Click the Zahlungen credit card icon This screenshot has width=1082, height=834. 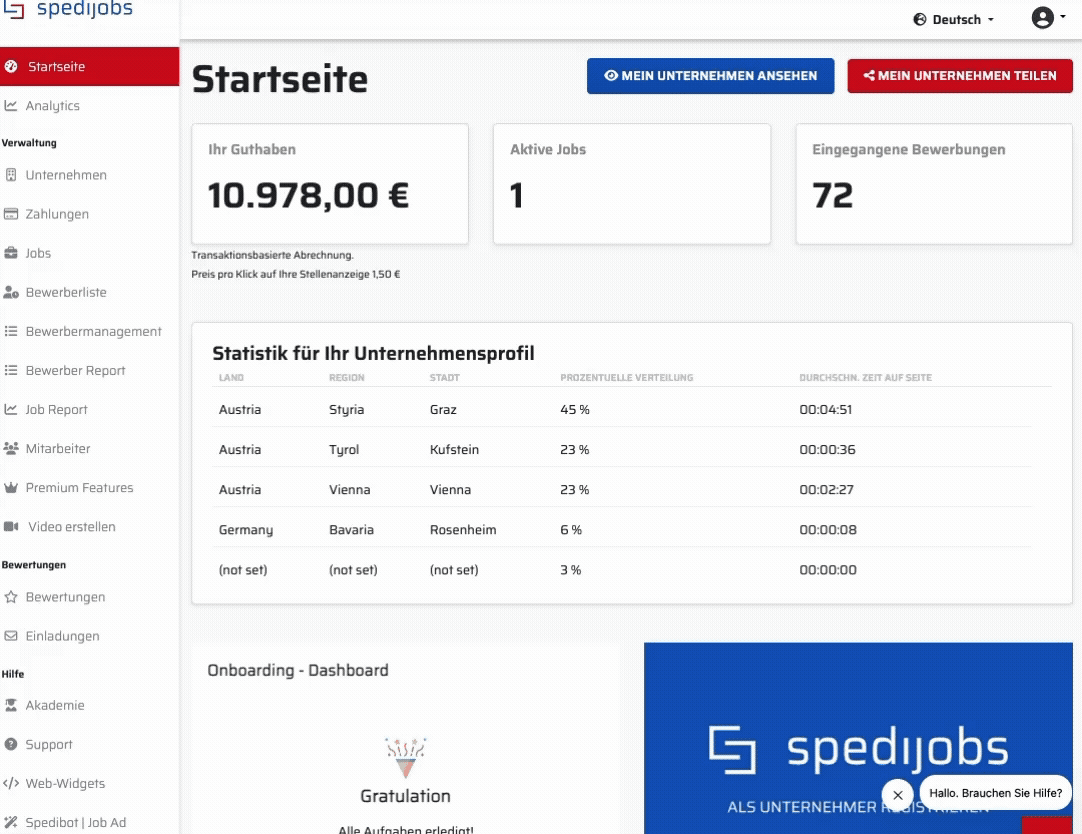point(11,214)
